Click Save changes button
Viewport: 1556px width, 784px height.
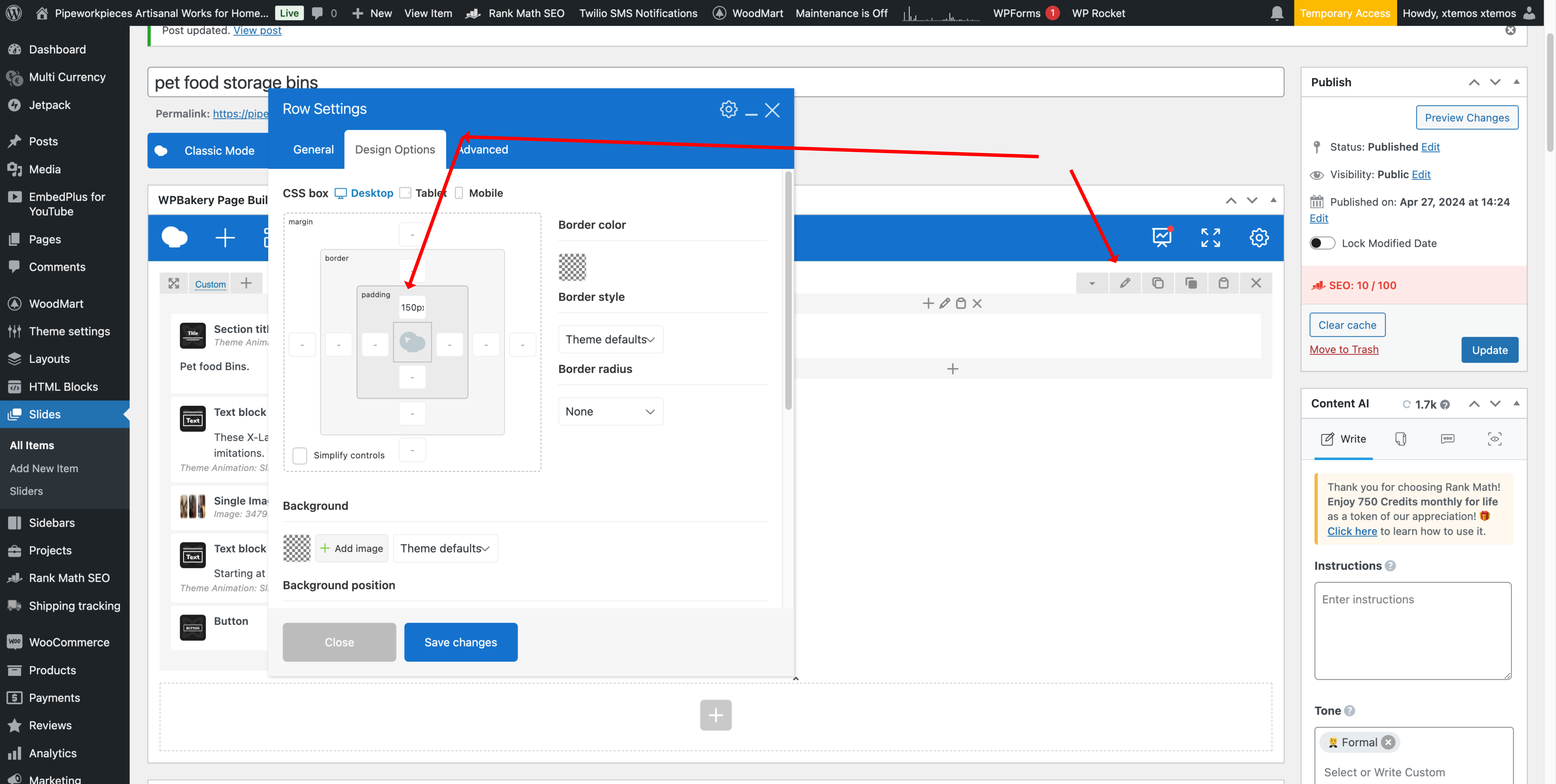pos(461,642)
